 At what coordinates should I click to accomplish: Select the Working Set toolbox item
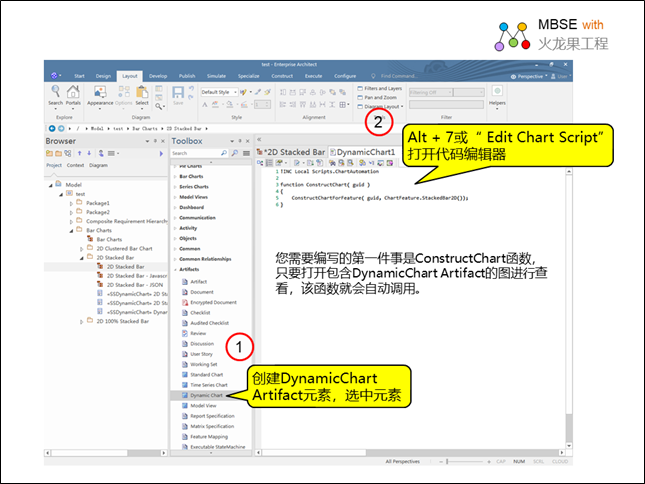(200, 364)
